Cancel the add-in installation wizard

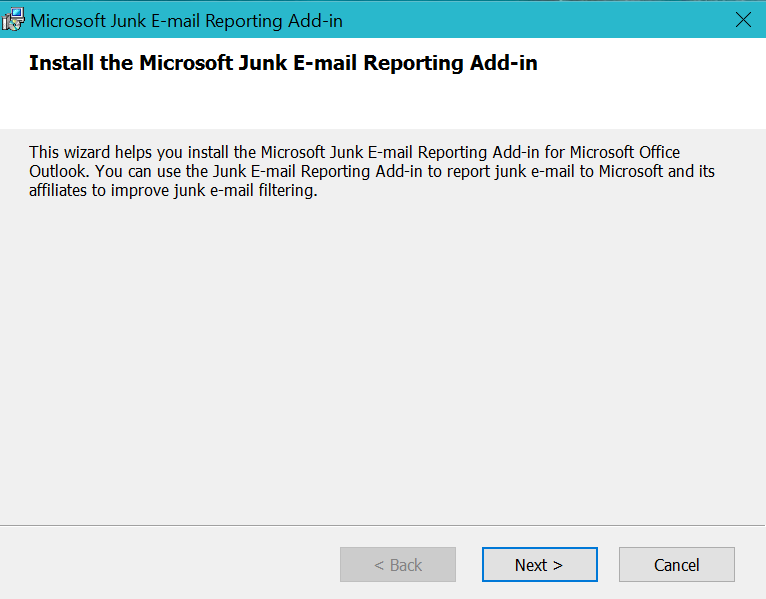point(676,565)
